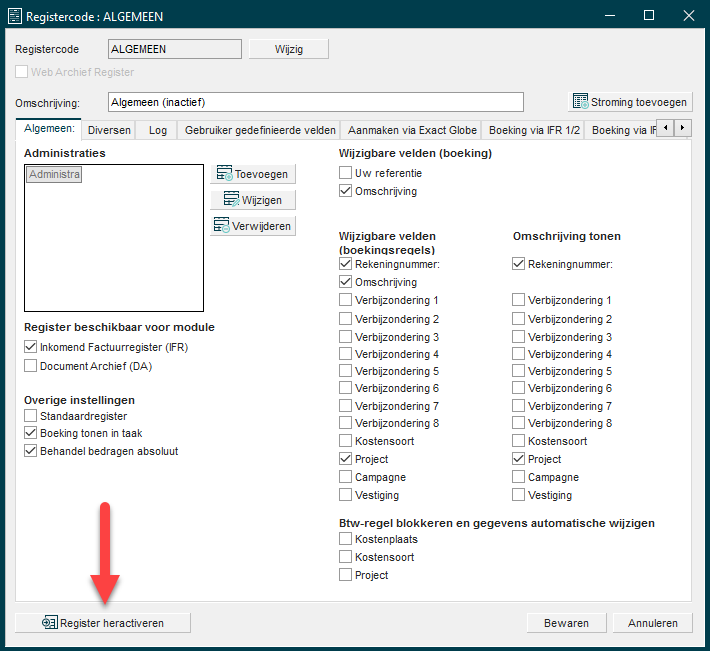
Task: Save changes with Bewaren
Action: click(566, 623)
